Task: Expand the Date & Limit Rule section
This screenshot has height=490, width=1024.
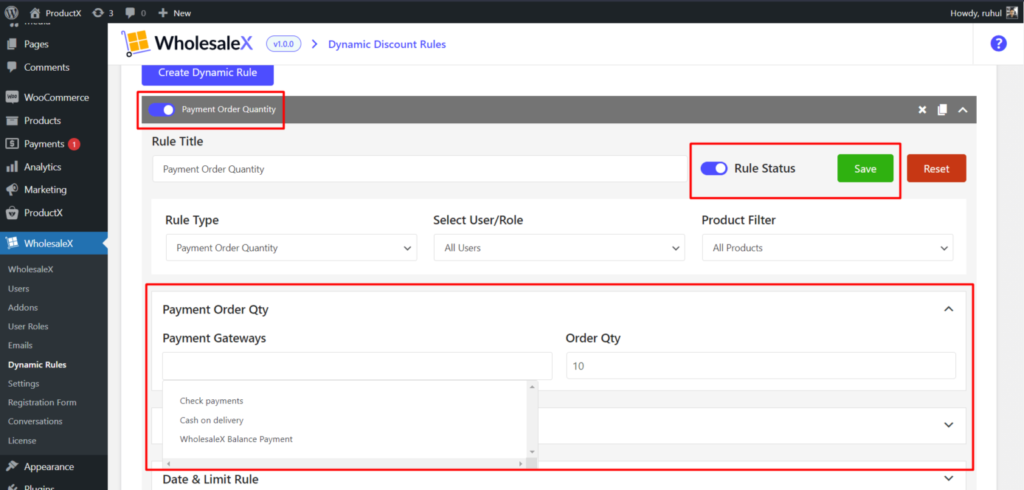Action: pyautogui.click(x=949, y=478)
